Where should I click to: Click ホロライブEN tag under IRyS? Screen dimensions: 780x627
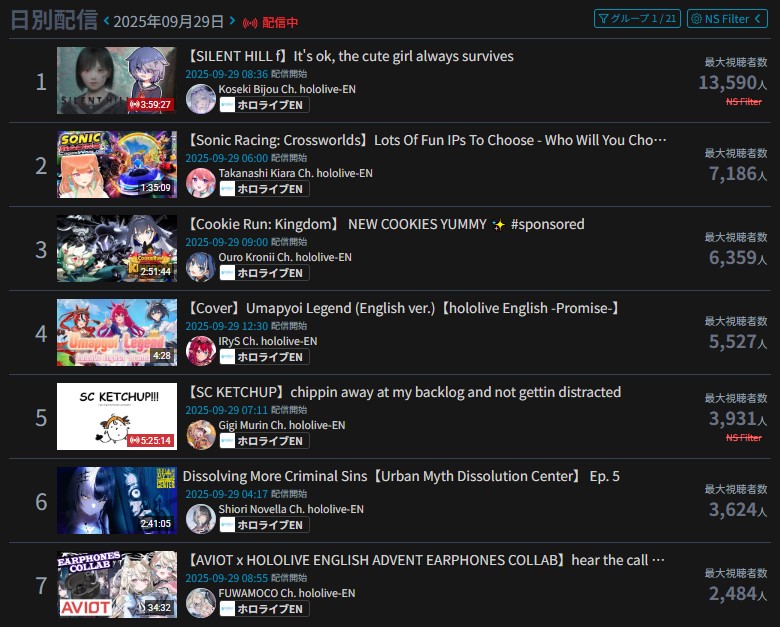(264, 357)
